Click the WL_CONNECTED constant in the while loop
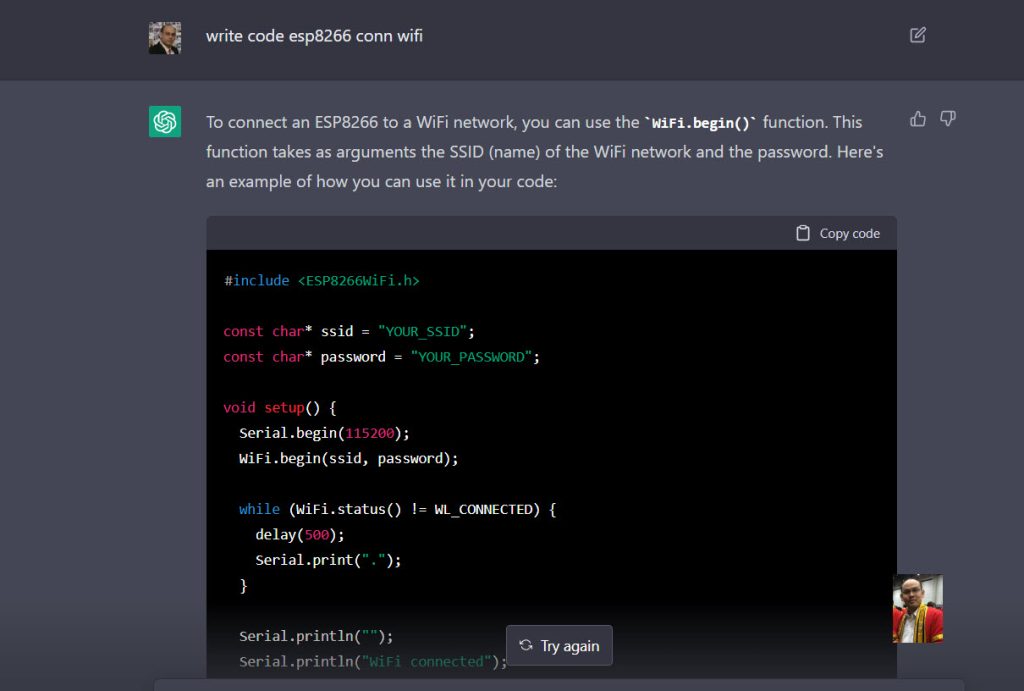 [x=484, y=509]
